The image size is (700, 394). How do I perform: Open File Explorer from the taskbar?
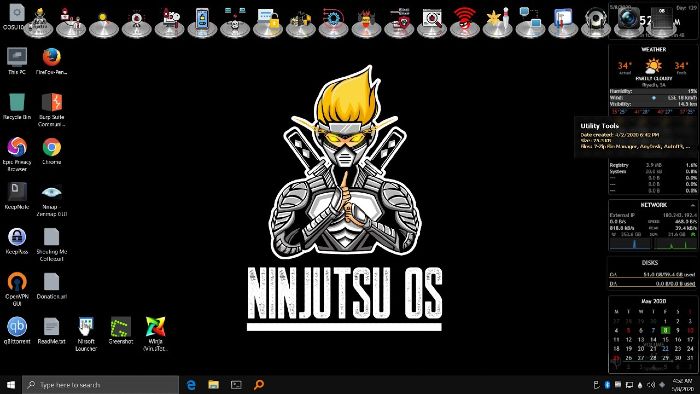pyautogui.click(x=213, y=385)
